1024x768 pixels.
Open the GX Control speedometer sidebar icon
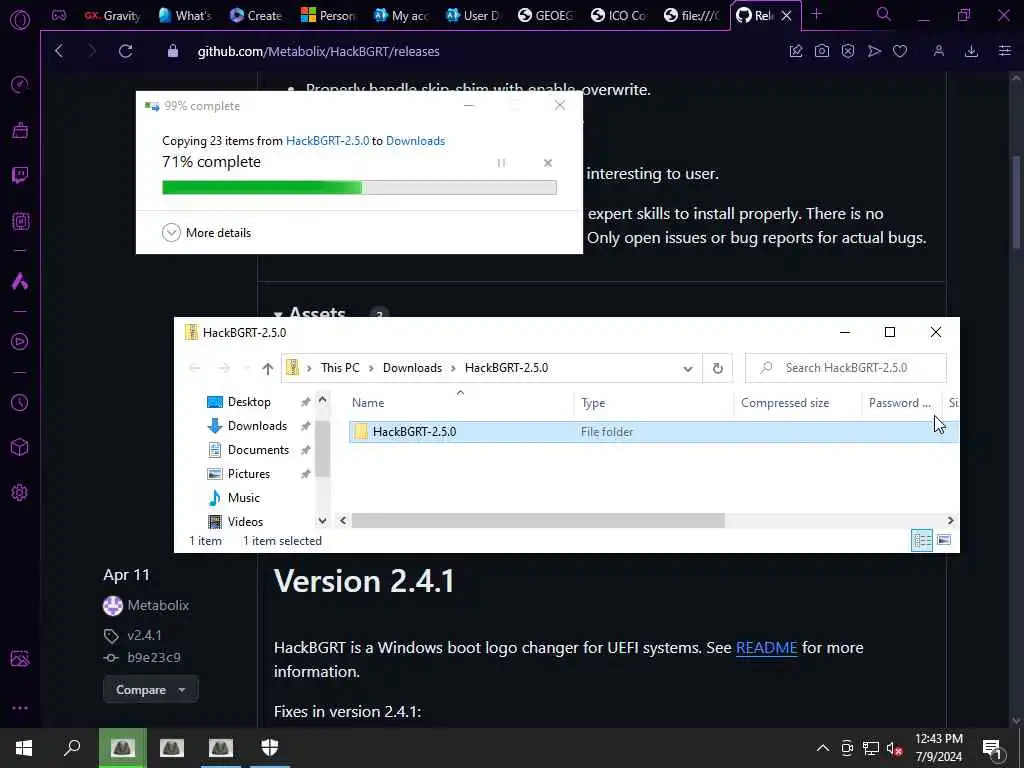pos(20,84)
